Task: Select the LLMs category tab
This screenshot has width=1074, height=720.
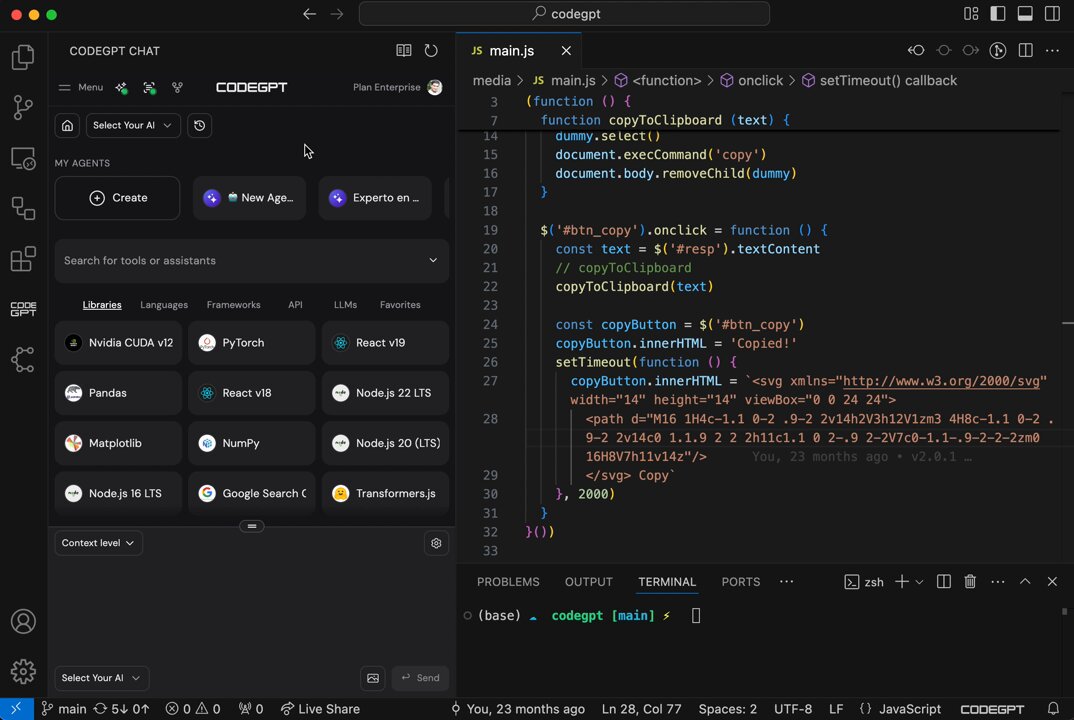Action: point(345,305)
